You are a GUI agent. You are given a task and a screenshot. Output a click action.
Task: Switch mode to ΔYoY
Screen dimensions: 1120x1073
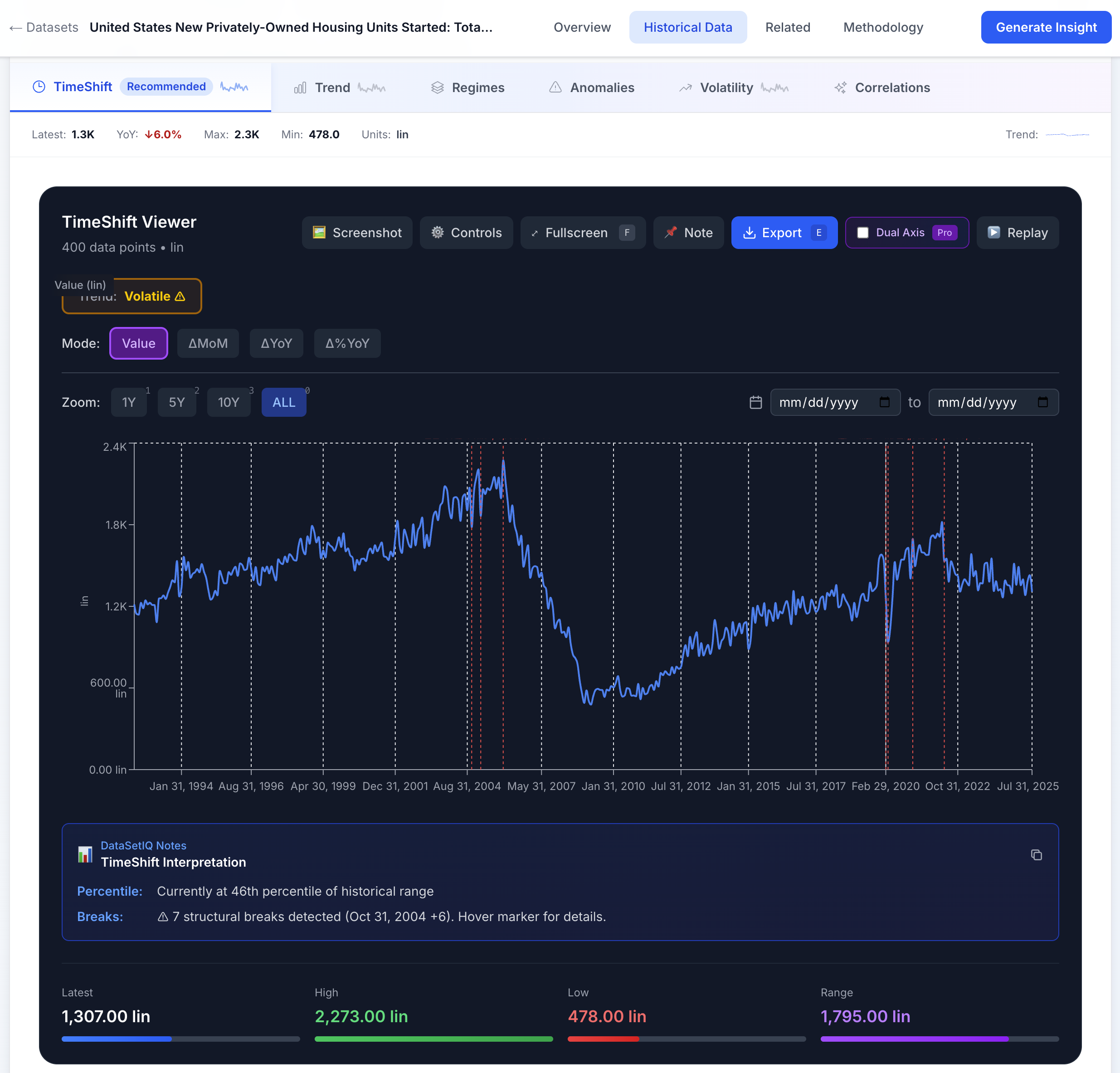pyautogui.click(x=276, y=343)
